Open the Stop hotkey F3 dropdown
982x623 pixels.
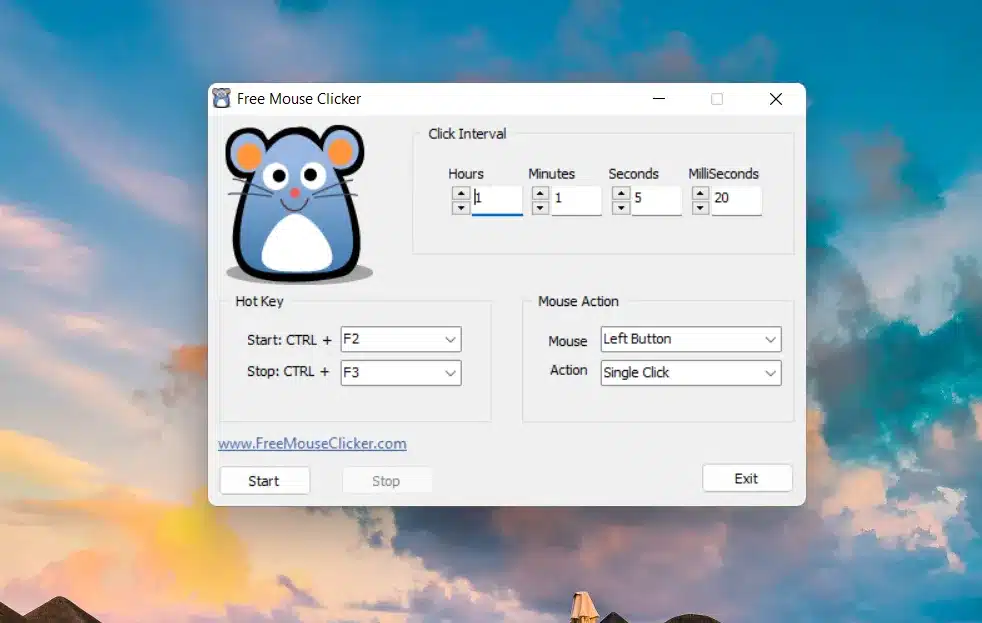[401, 373]
